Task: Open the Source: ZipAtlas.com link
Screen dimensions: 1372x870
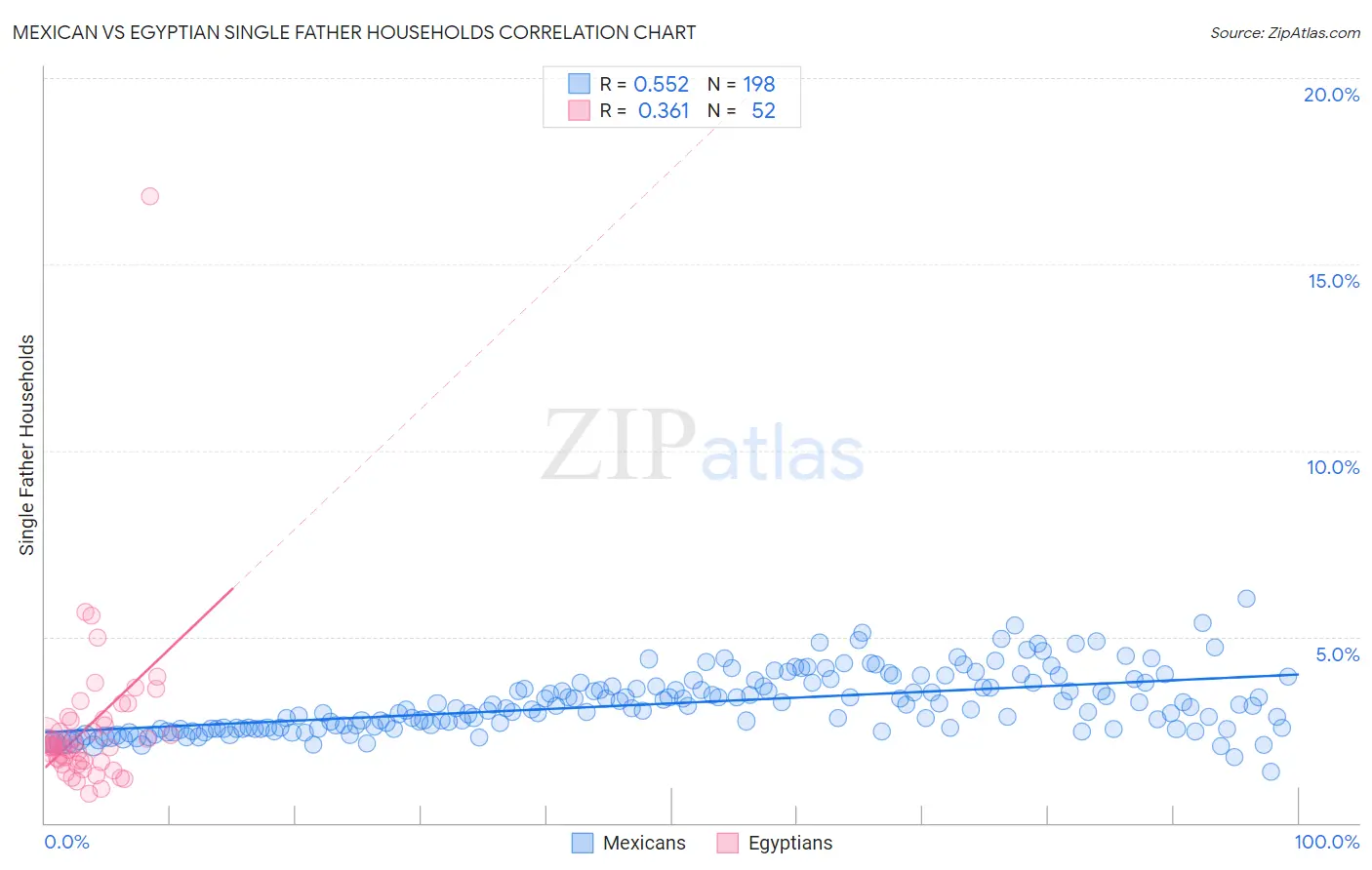Action: [x=1284, y=32]
